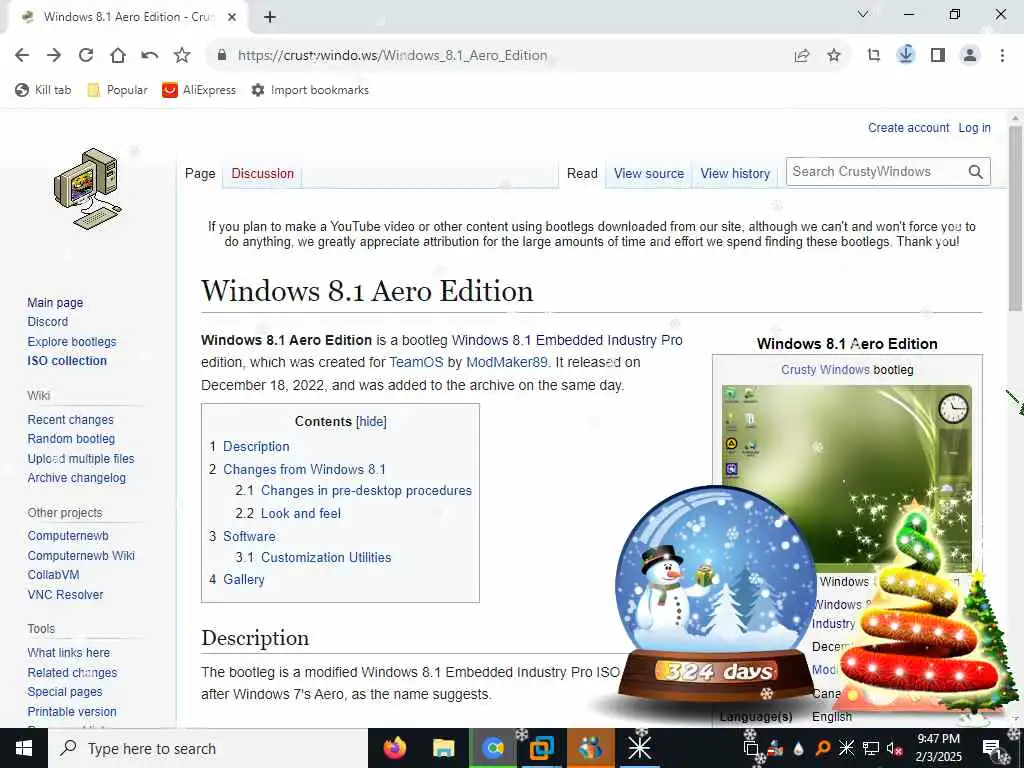Select the Read tab

click(x=582, y=174)
